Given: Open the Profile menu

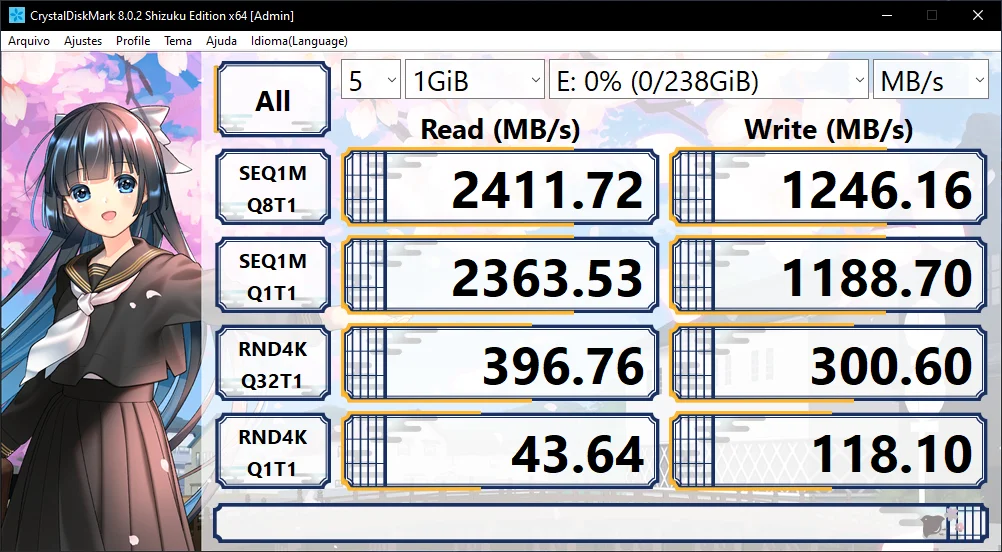Looking at the screenshot, I should 133,41.
